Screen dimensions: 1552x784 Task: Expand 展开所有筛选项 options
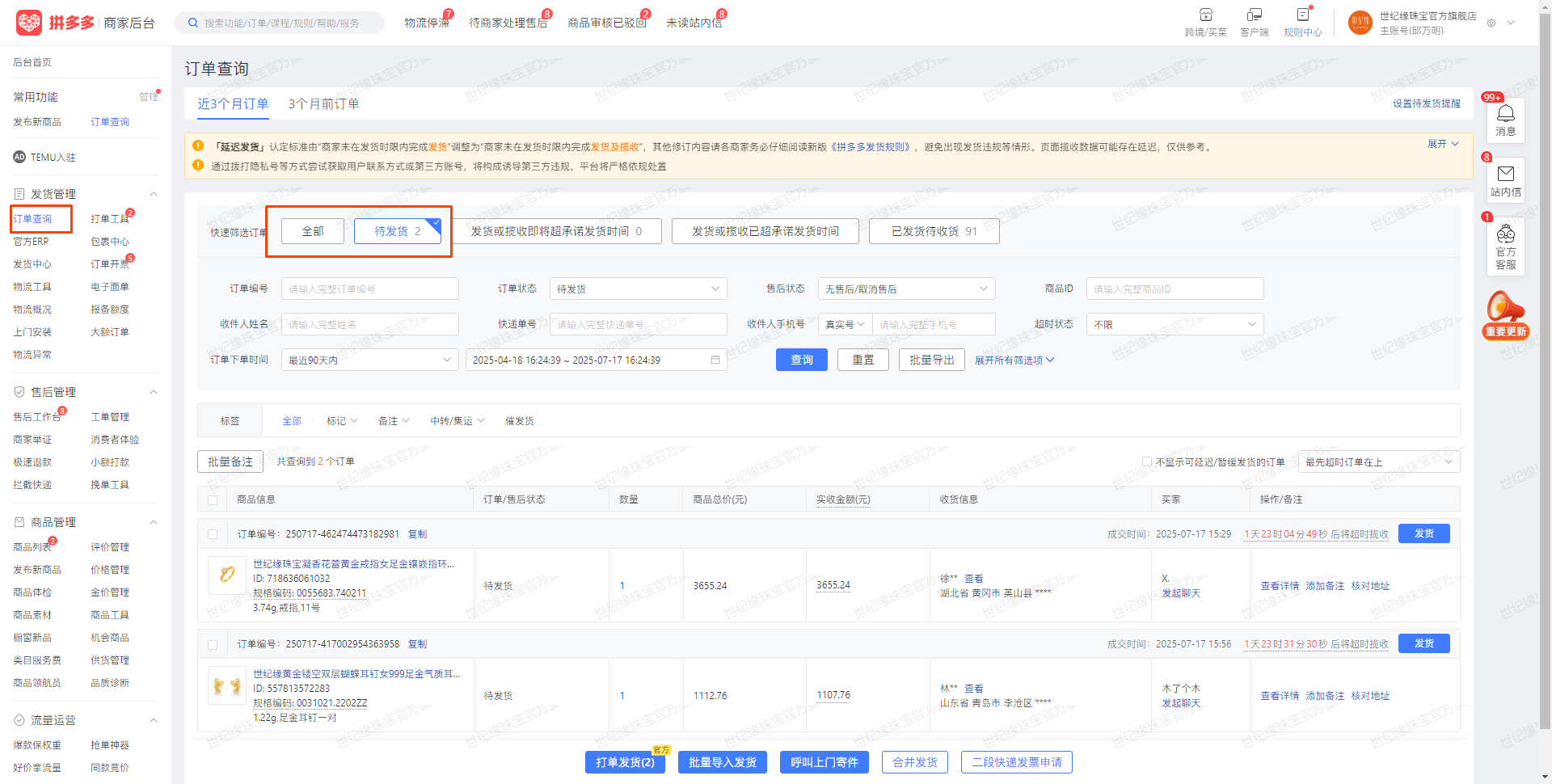click(1014, 360)
